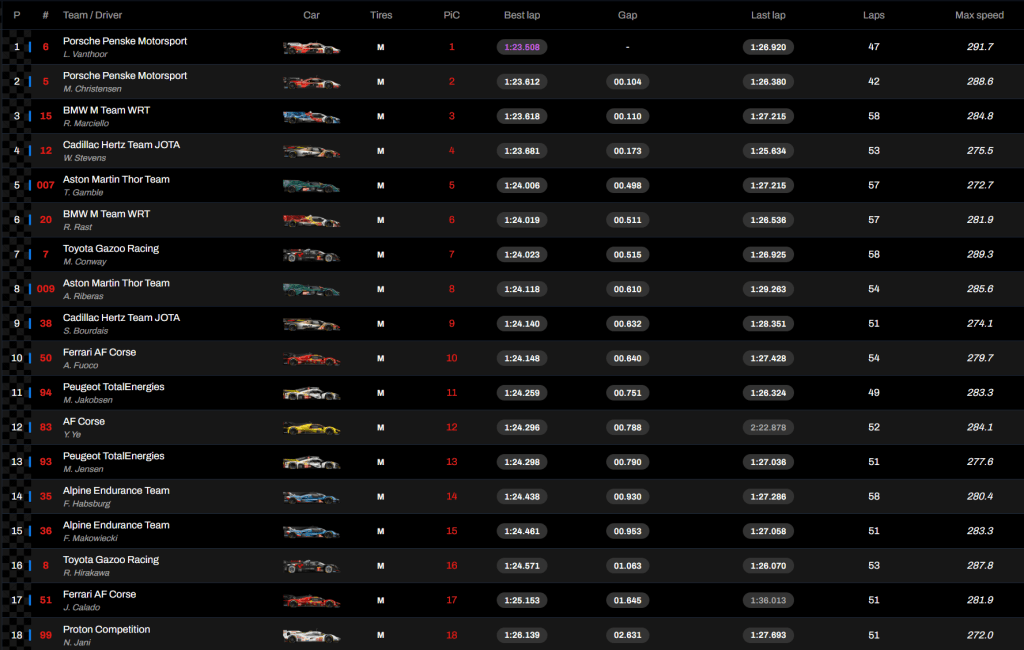The width and height of the screenshot is (1024, 650).
Task: Click the PiC column header
Action: 451,15
